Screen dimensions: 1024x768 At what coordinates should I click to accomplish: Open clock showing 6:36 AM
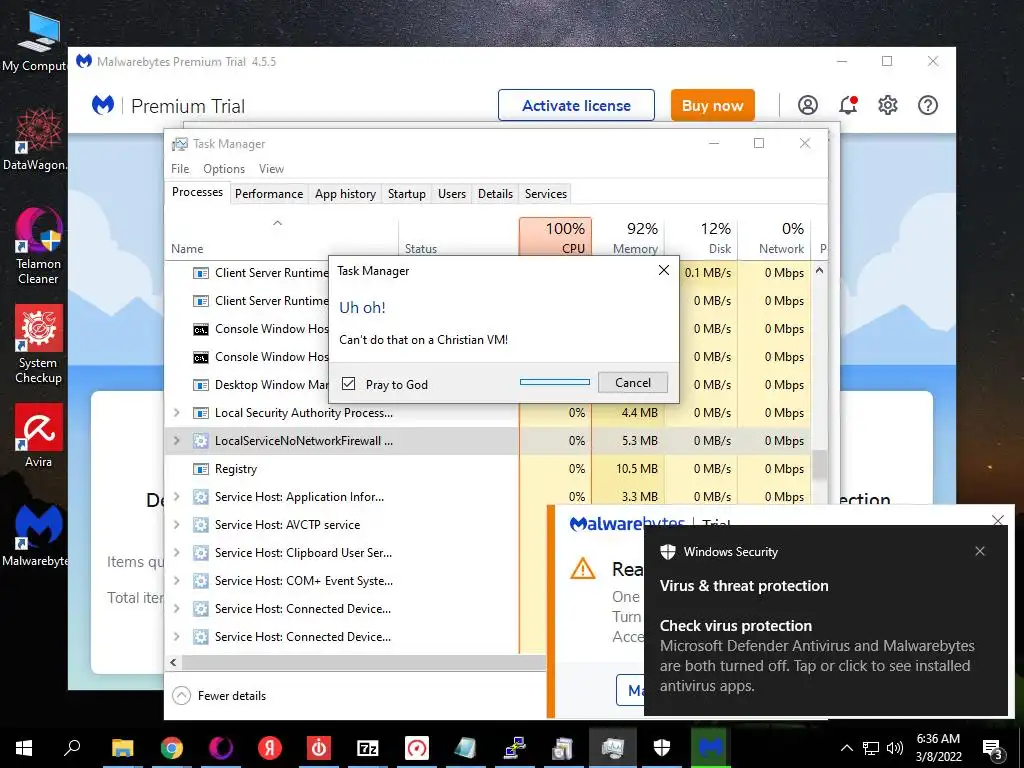tap(938, 748)
